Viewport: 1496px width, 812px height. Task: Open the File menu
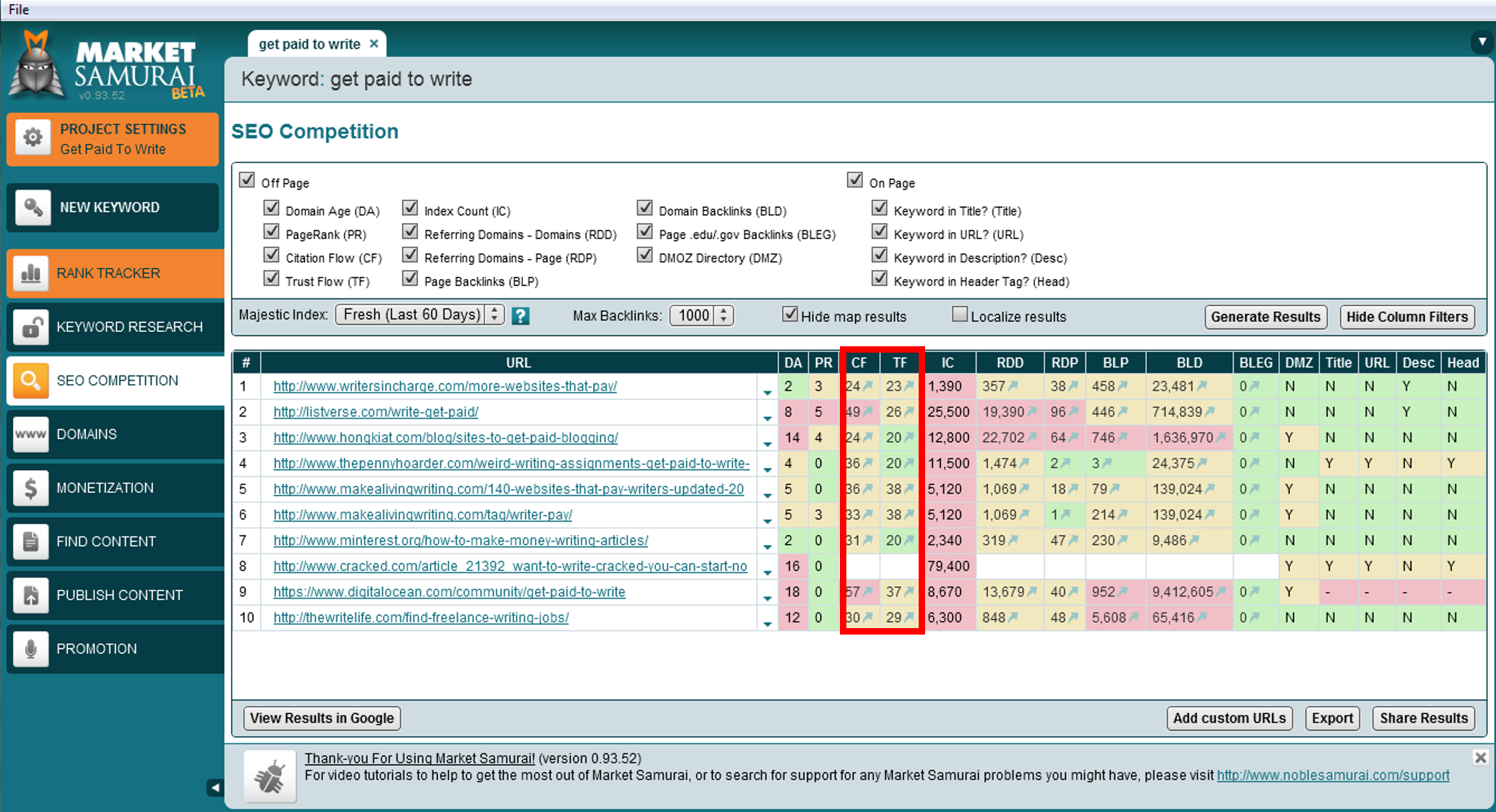coord(19,9)
